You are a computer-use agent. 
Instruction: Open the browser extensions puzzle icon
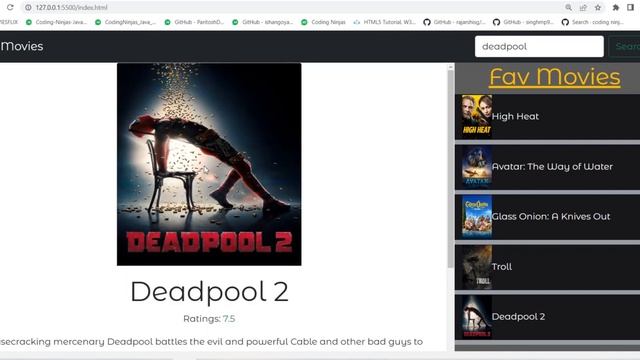click(x=616, y=7)
